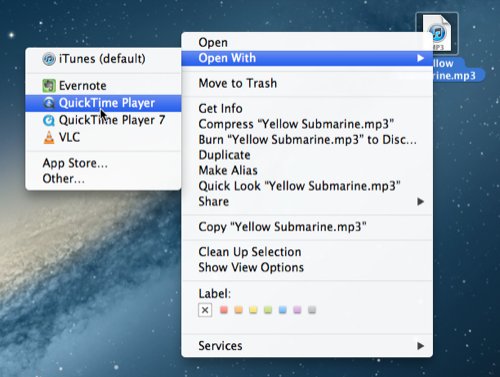
Task: Open with QuickTime Player 7
Action: point(103,120)
